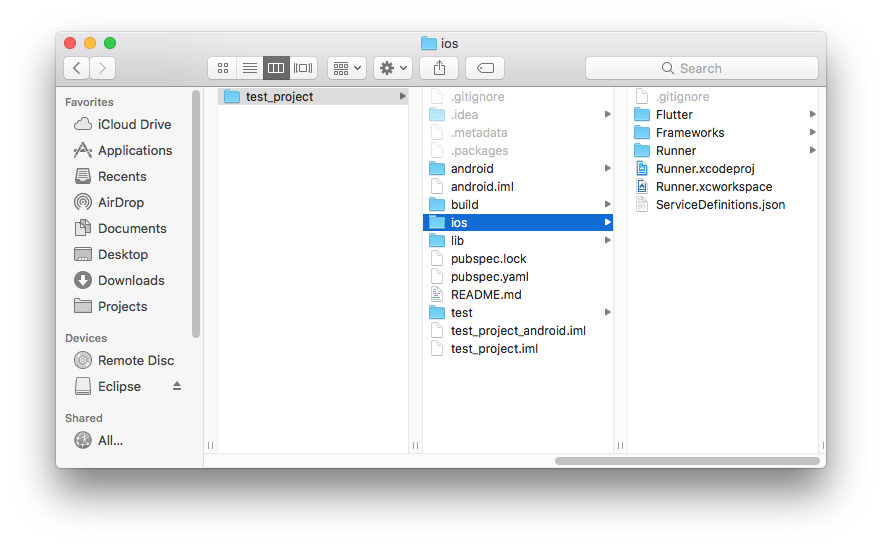Viewport: 882px width, 548px height.
Task: Select the pubspec.yaml file
Action: pyautogui.click(x=489, y=277)
